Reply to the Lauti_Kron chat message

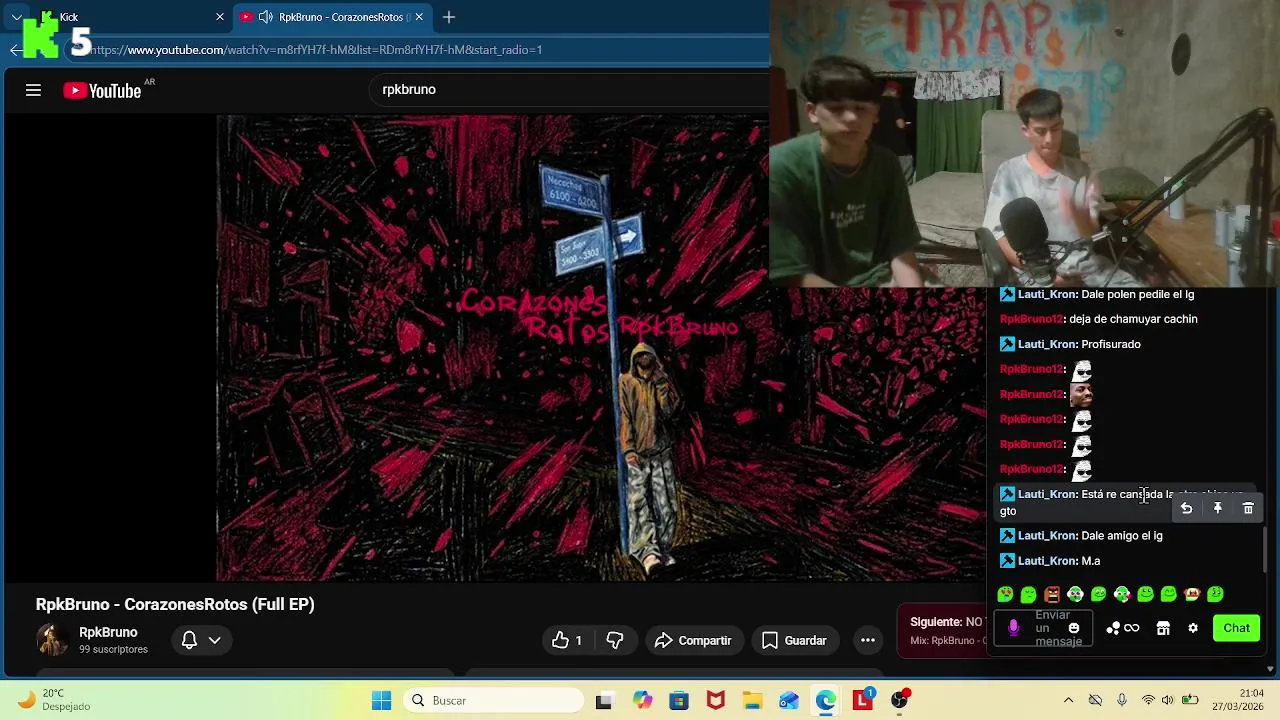[1186, 509]
